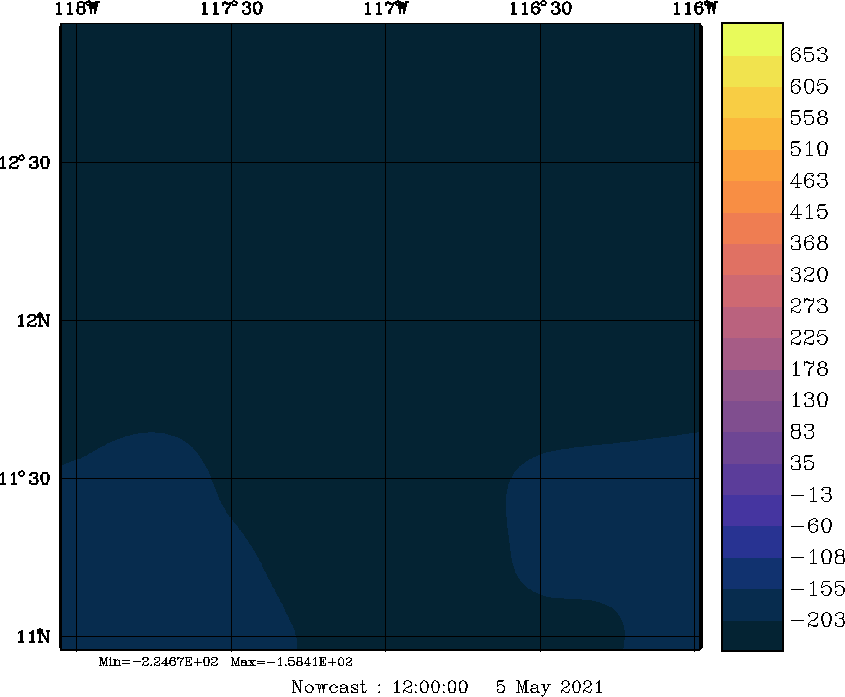Click the 11°30 latitude label
The image size is (845, 697).
pos(25,478)
